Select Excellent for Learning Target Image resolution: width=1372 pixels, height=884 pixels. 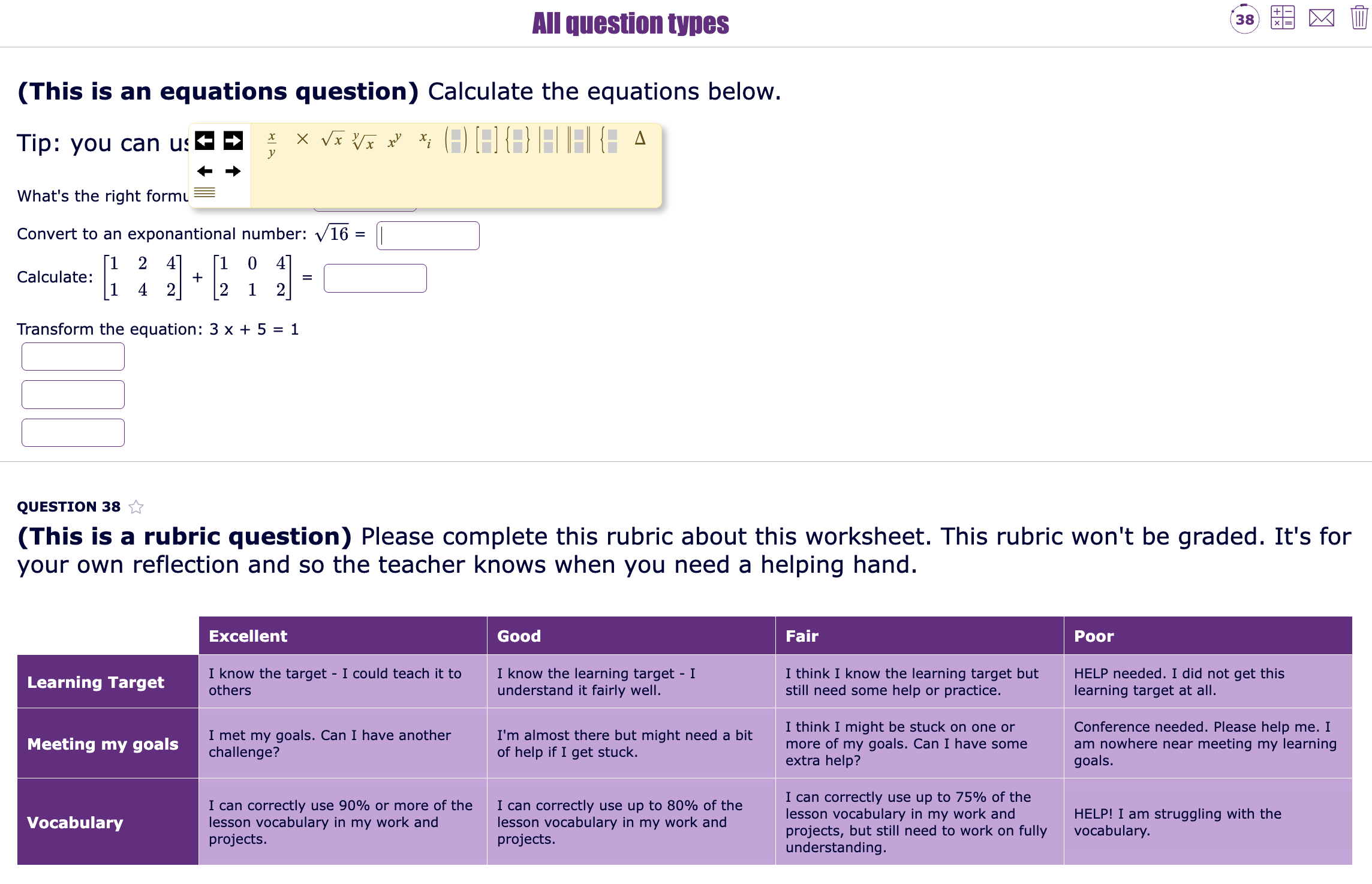342,681
